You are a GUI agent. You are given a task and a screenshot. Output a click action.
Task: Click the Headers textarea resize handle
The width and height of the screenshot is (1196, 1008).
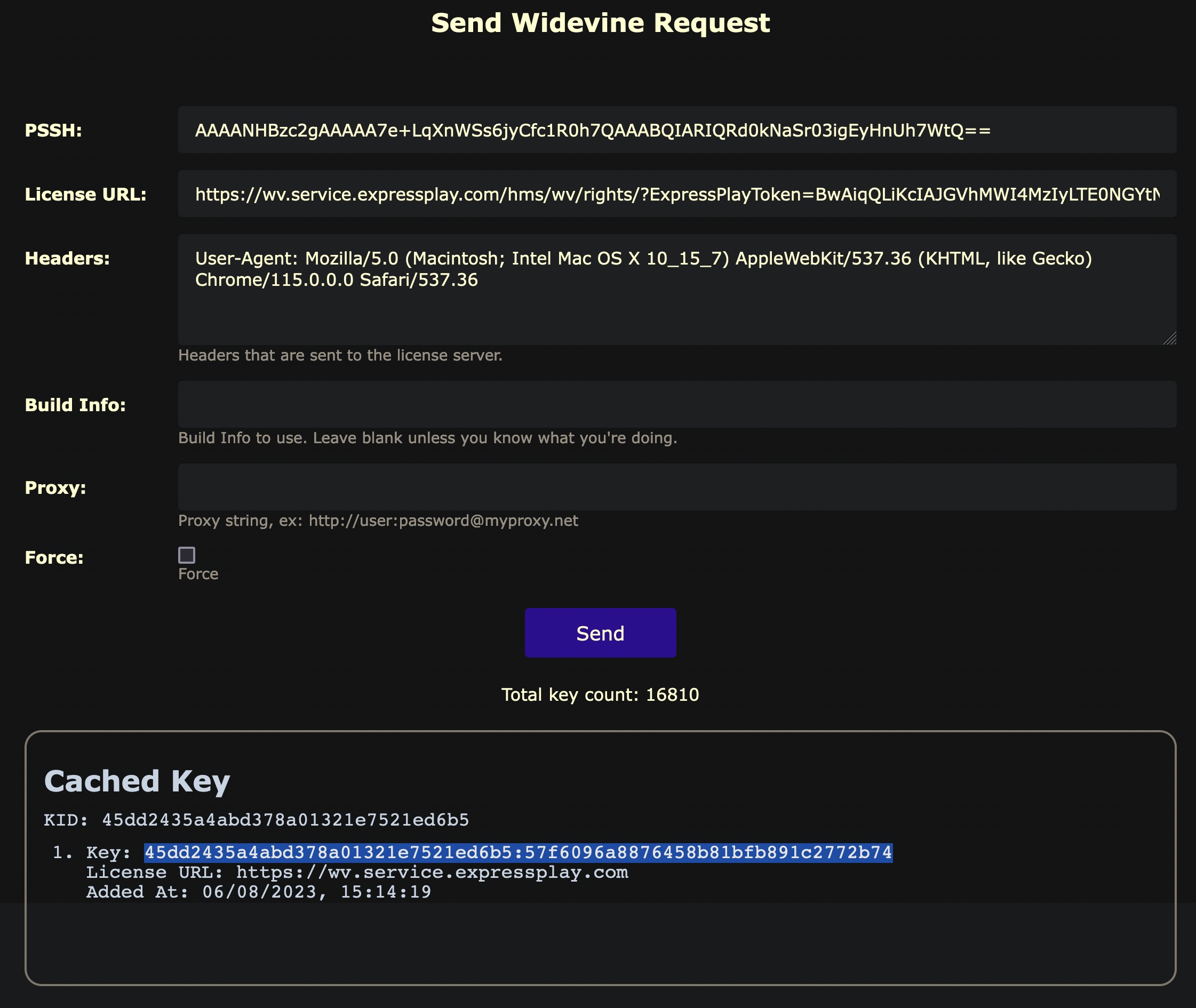click(x=1169, y=338)
